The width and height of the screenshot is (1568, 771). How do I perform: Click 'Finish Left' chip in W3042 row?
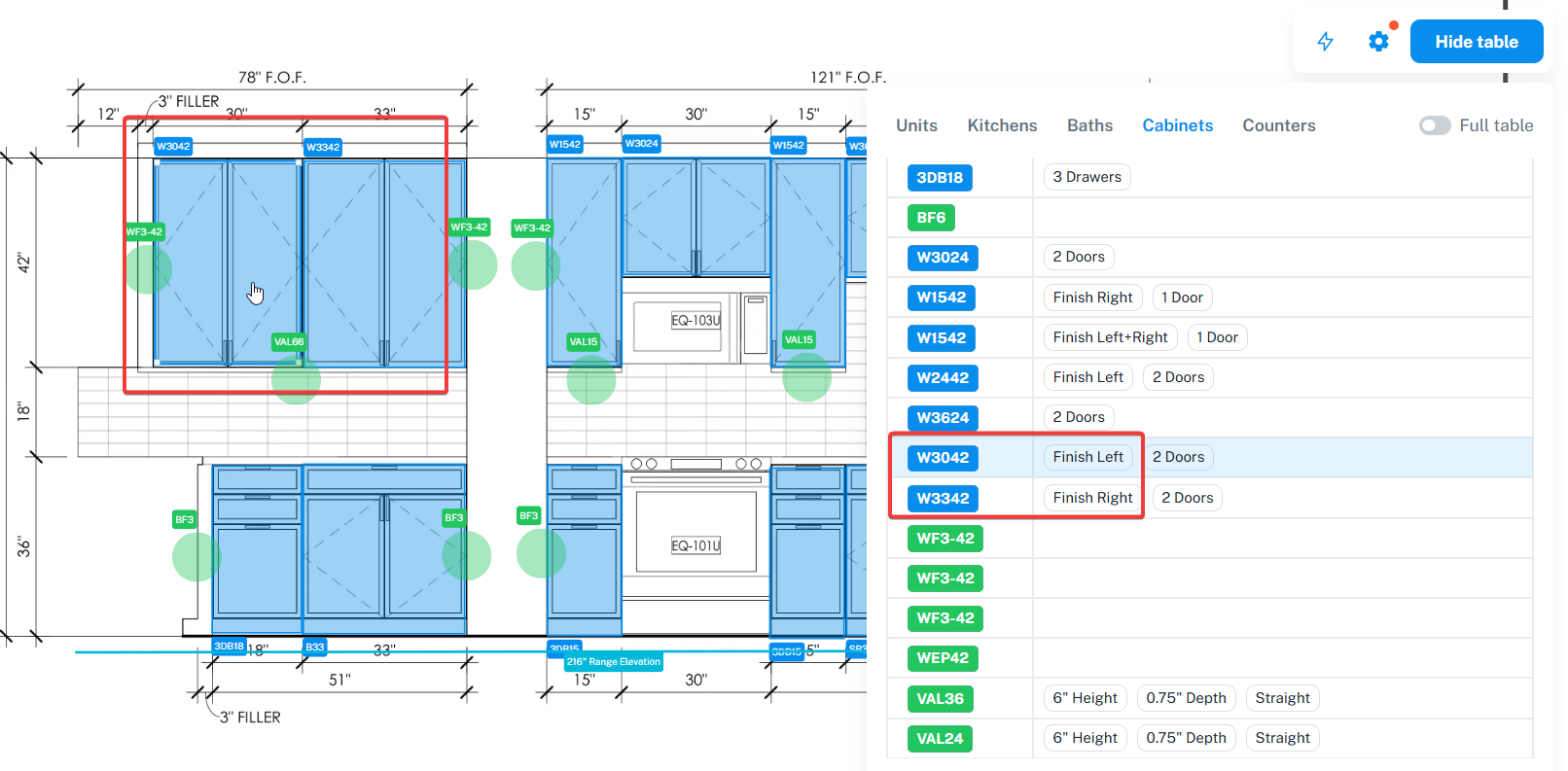(1087, 457)
